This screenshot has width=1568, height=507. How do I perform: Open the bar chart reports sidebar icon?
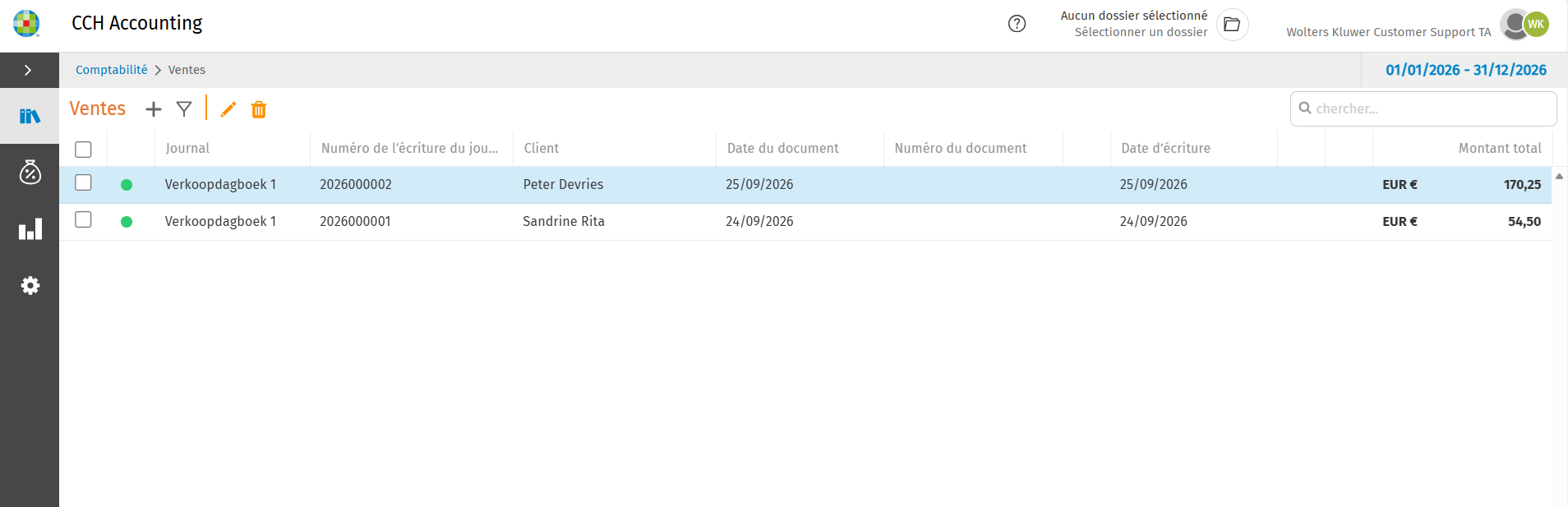point(30,229)
